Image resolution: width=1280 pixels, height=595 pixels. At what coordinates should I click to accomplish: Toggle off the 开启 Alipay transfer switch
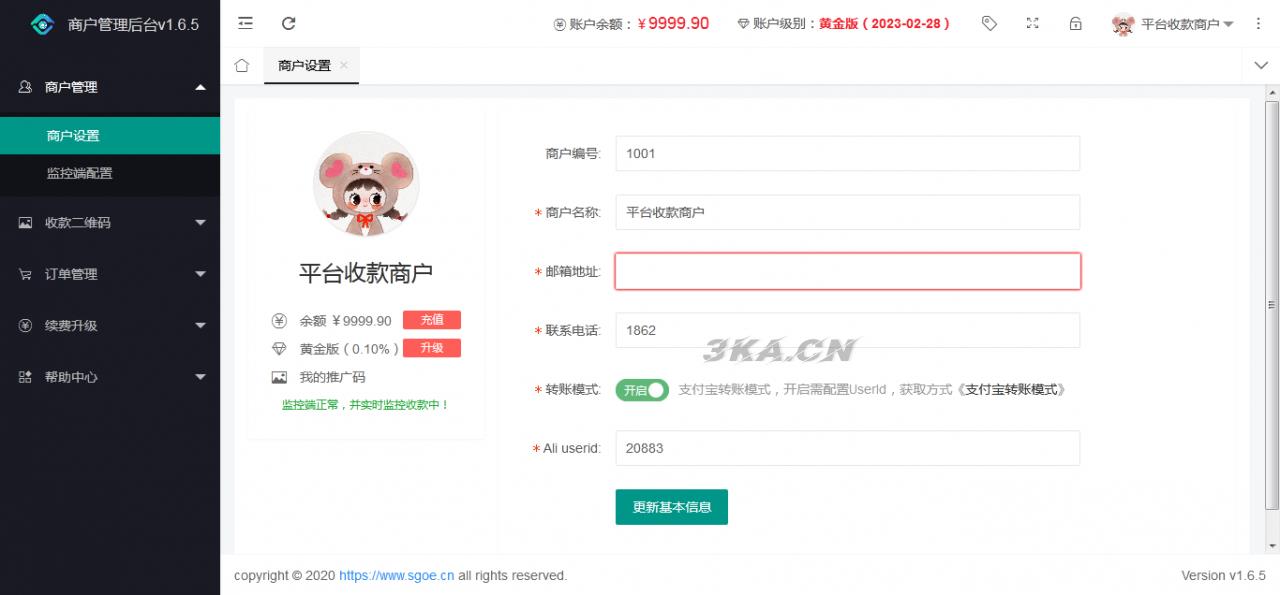tap(641, 390)
